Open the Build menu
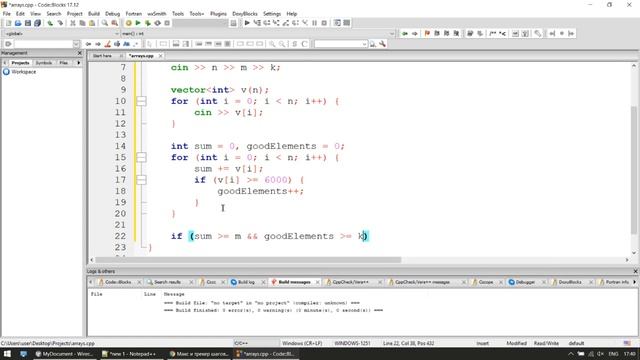 [x=94, y=13]
